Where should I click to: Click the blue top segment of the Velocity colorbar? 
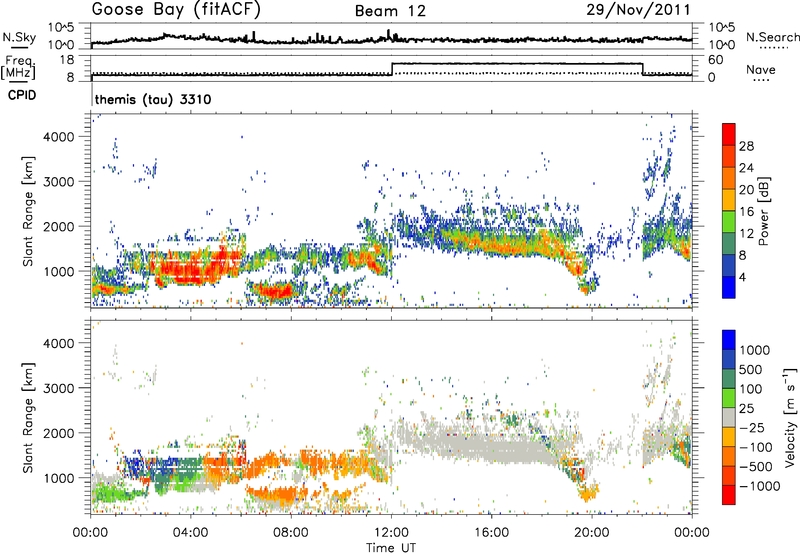(x=729, y=340)
